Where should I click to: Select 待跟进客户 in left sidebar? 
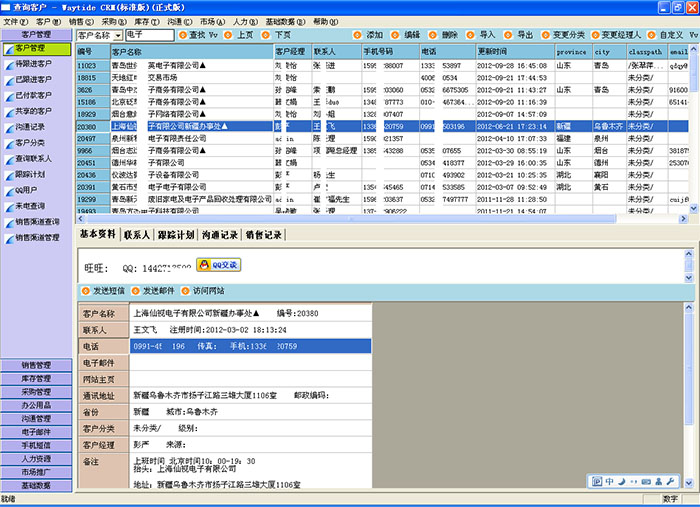coord(36,63)
